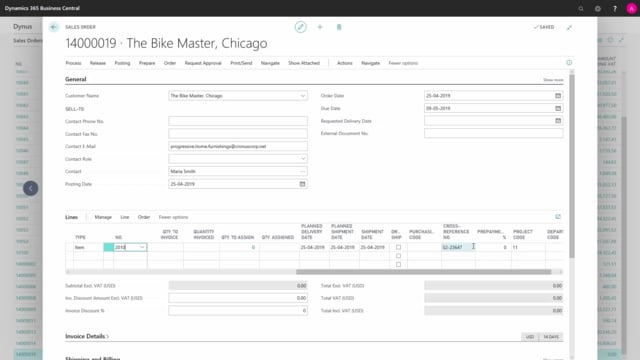The height and width of the screenshot is (360, 640).
Task: Open the Customer Name dropdown
Action: (x=303, y=96)
